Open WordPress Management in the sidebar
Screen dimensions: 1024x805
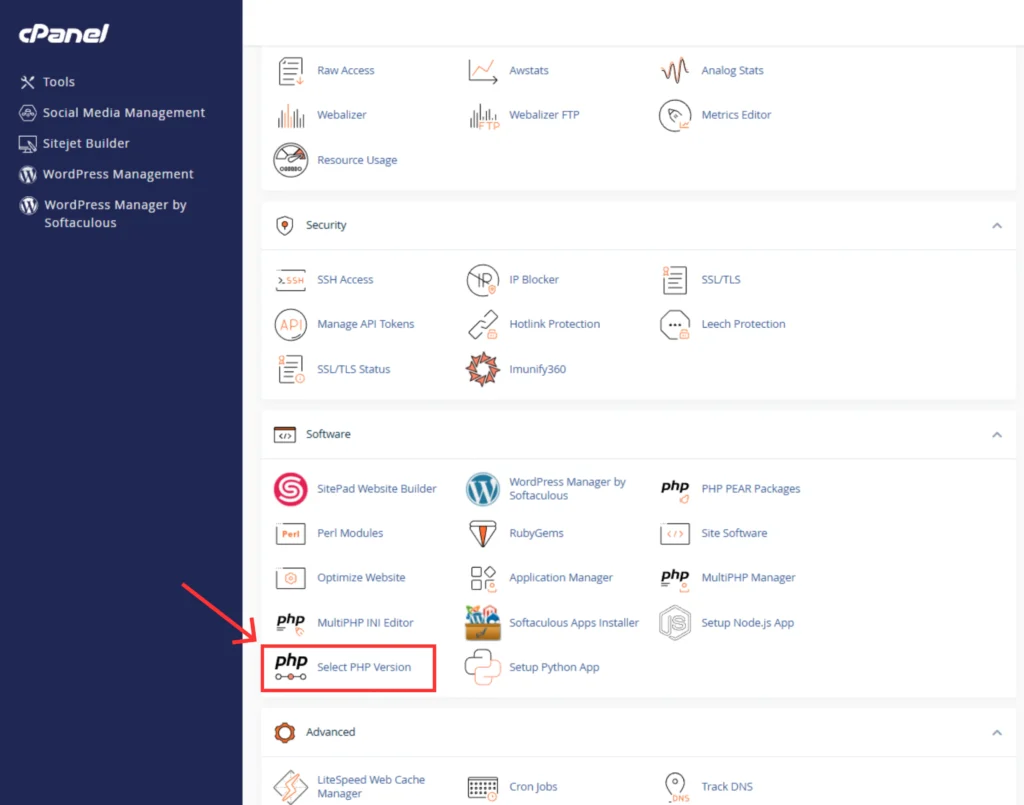pos(106,174)
